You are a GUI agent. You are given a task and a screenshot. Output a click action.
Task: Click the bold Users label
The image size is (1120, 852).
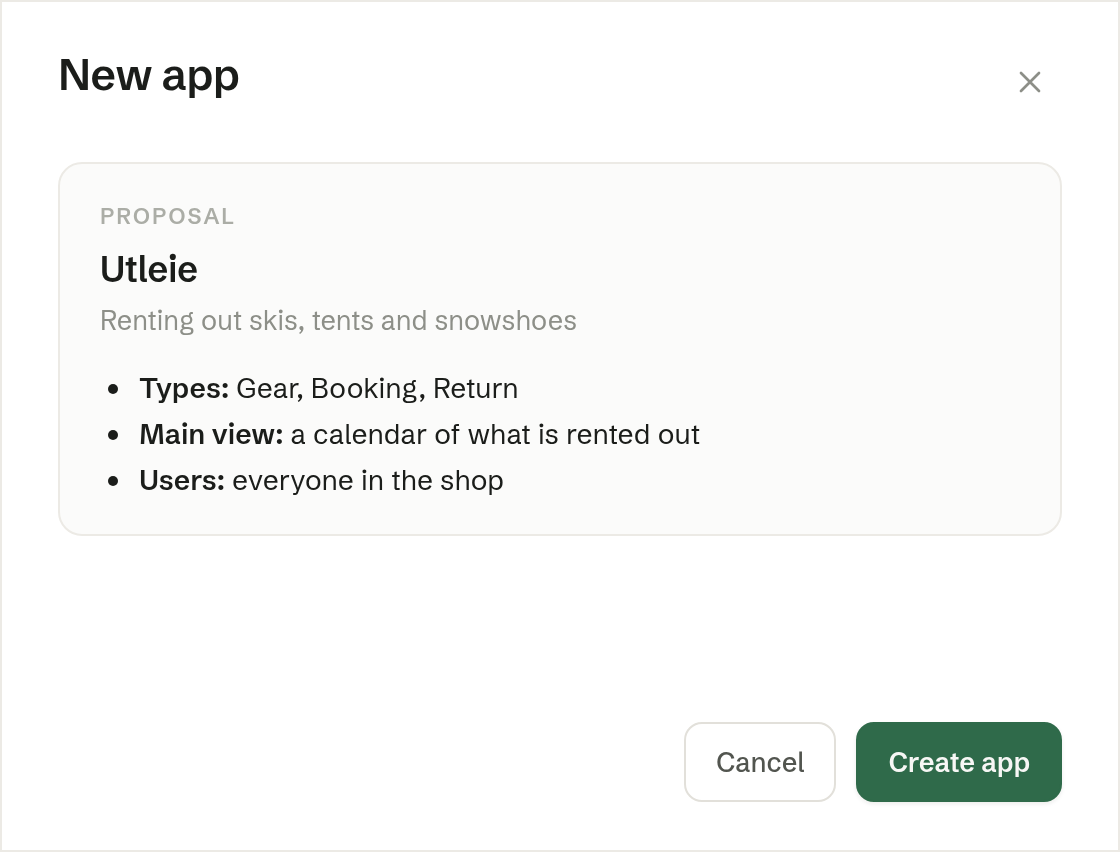[x=182, y=481]
